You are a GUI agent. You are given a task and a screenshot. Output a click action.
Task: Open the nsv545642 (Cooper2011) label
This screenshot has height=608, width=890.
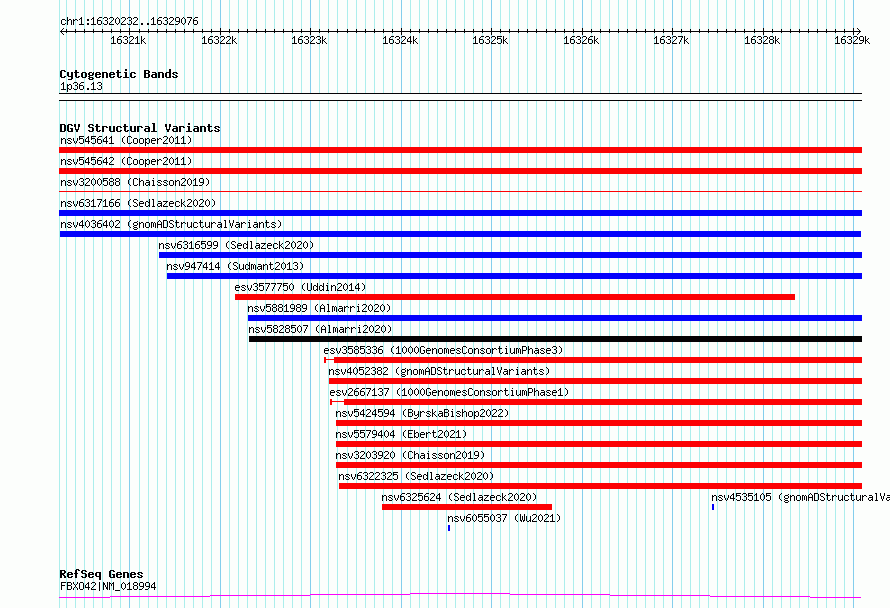126,161
